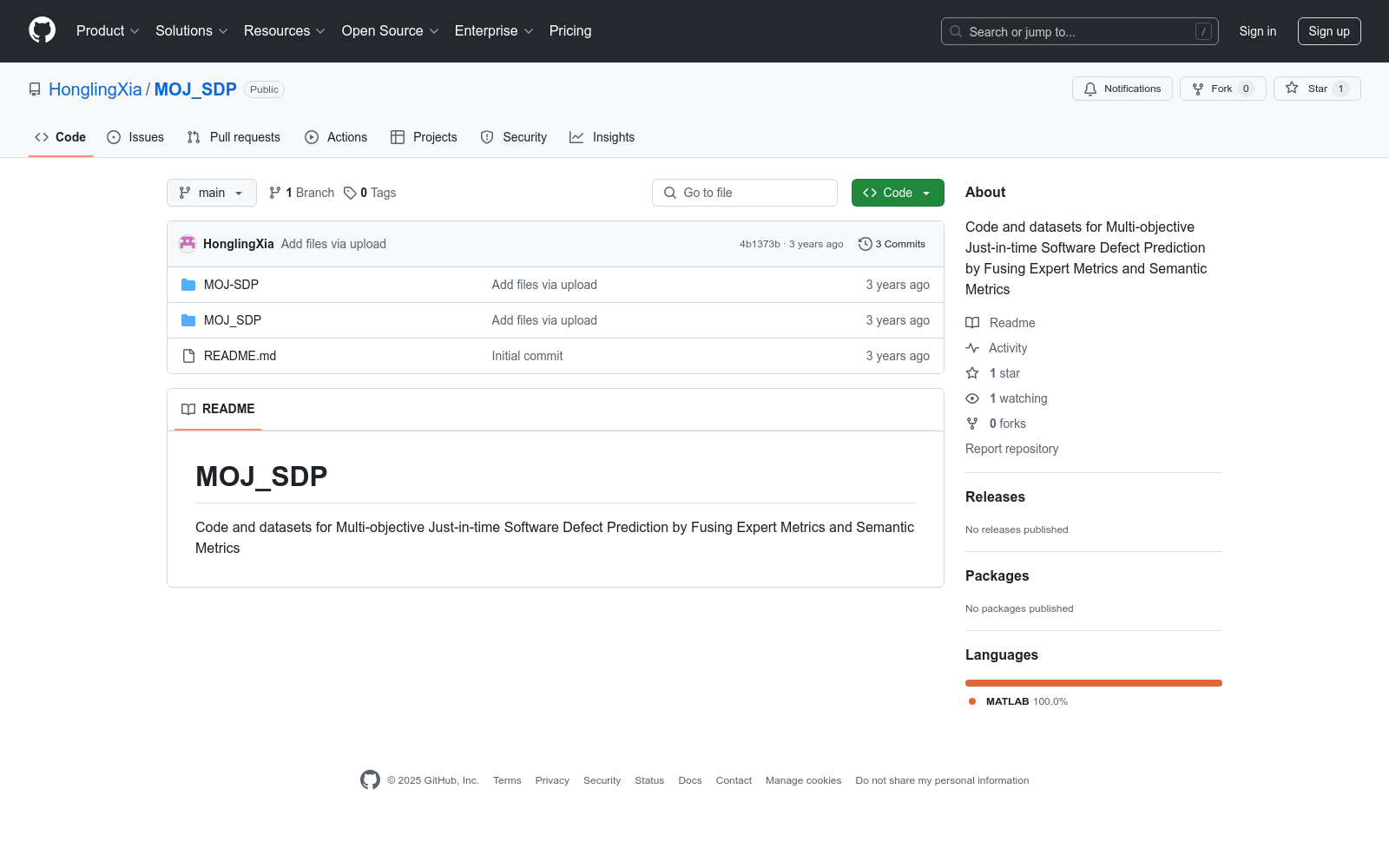Open the footer Status link
Screen dimensions: 1389x868
point(649,780)
